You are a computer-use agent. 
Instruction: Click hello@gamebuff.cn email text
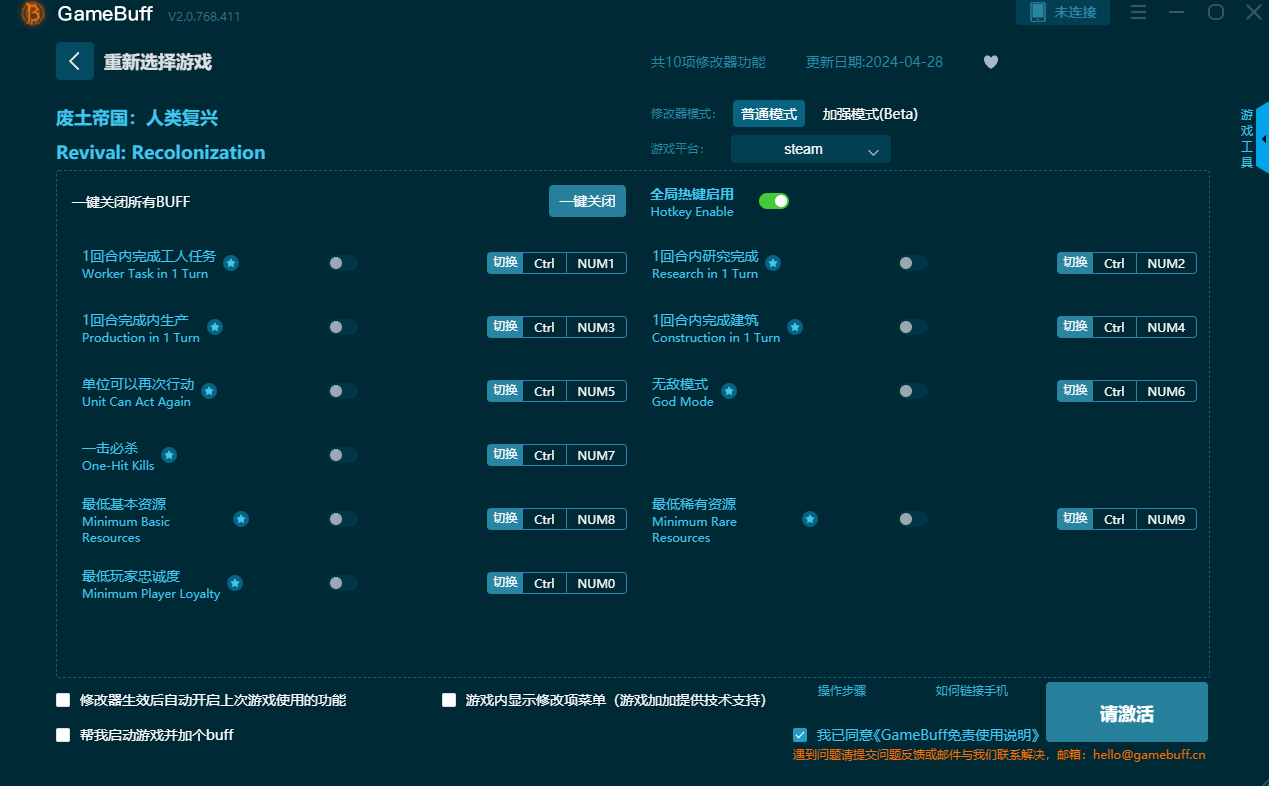pos(1149,755)
